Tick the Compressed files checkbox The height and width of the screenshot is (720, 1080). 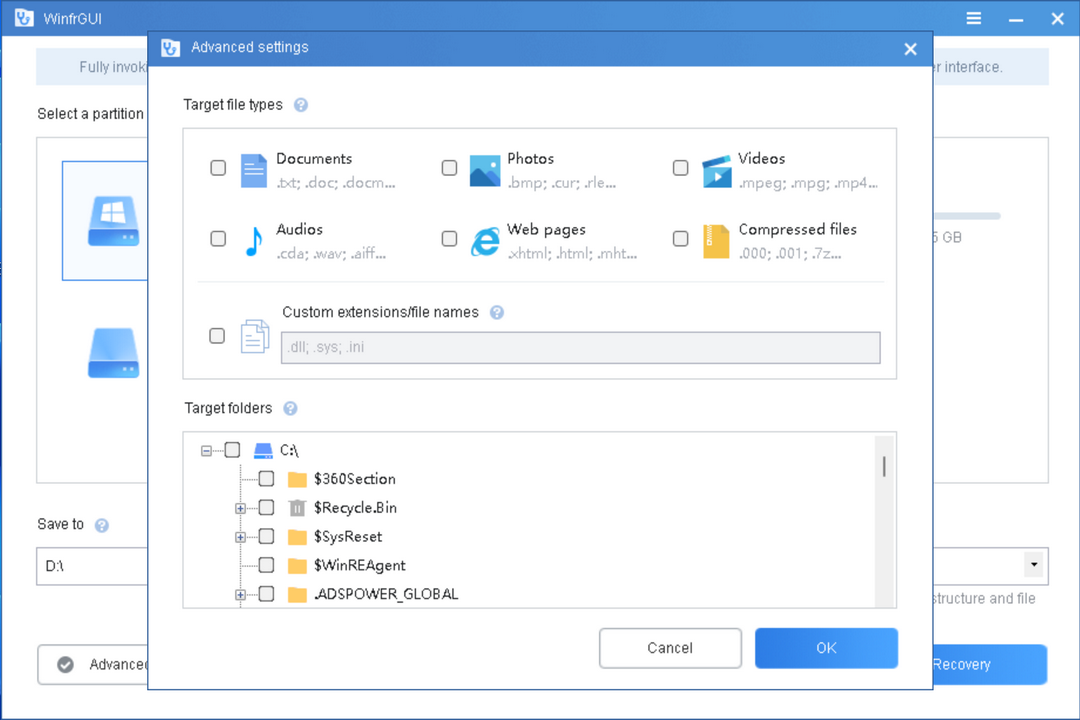coord(680,239)
